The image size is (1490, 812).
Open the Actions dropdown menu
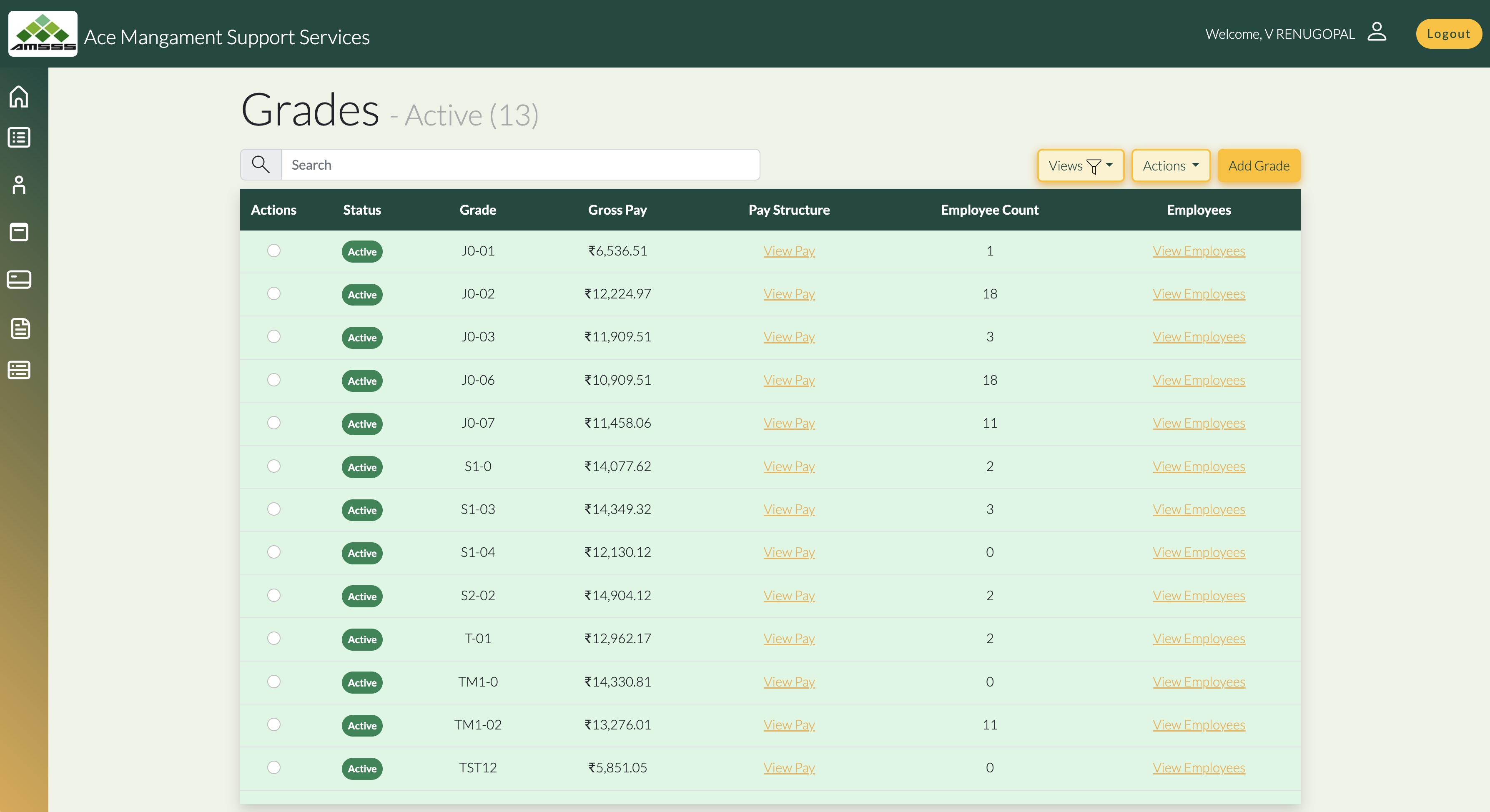click(x=1170, y=166)
